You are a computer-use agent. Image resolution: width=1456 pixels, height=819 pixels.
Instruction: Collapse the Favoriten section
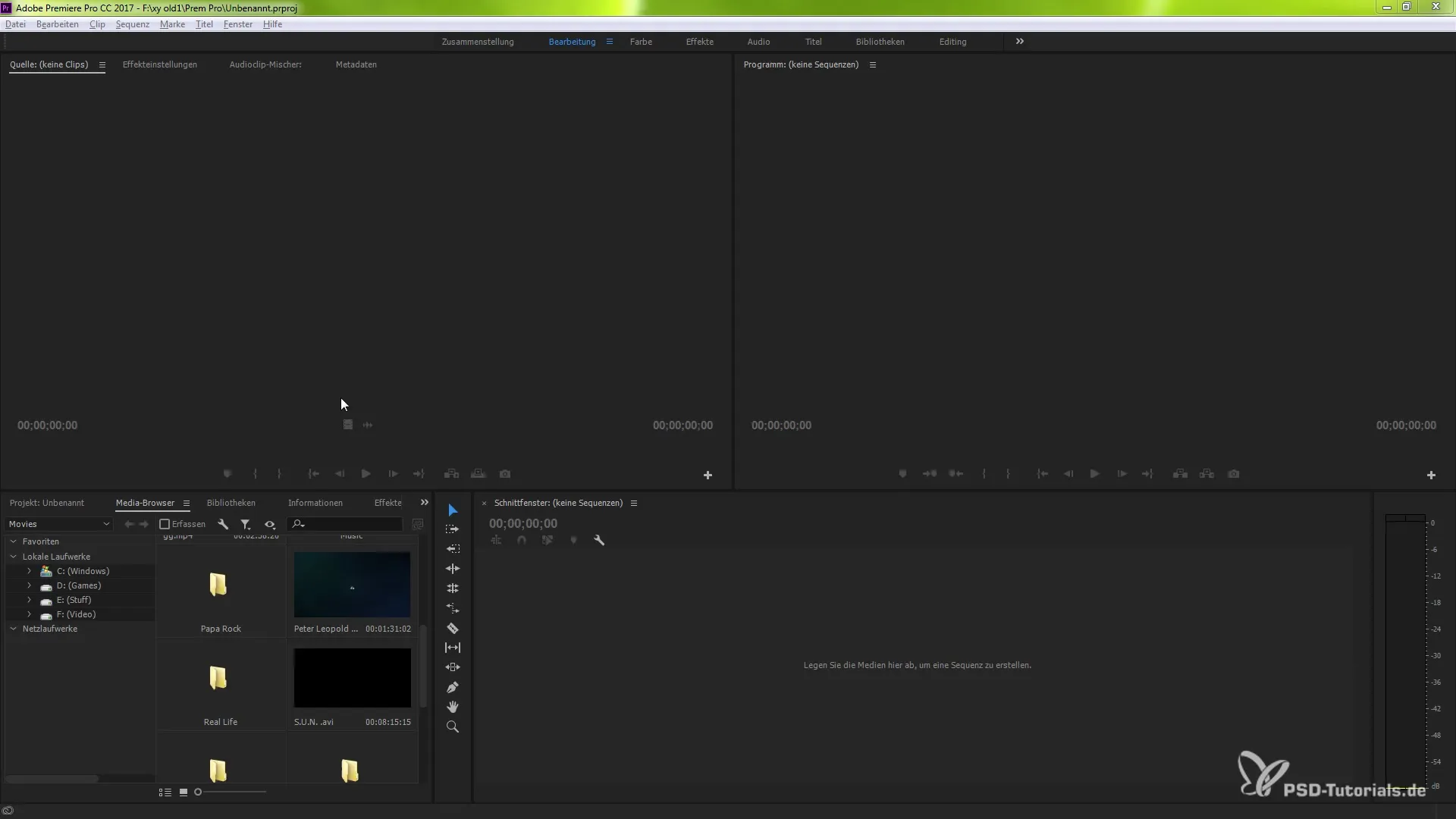point(13,541)
